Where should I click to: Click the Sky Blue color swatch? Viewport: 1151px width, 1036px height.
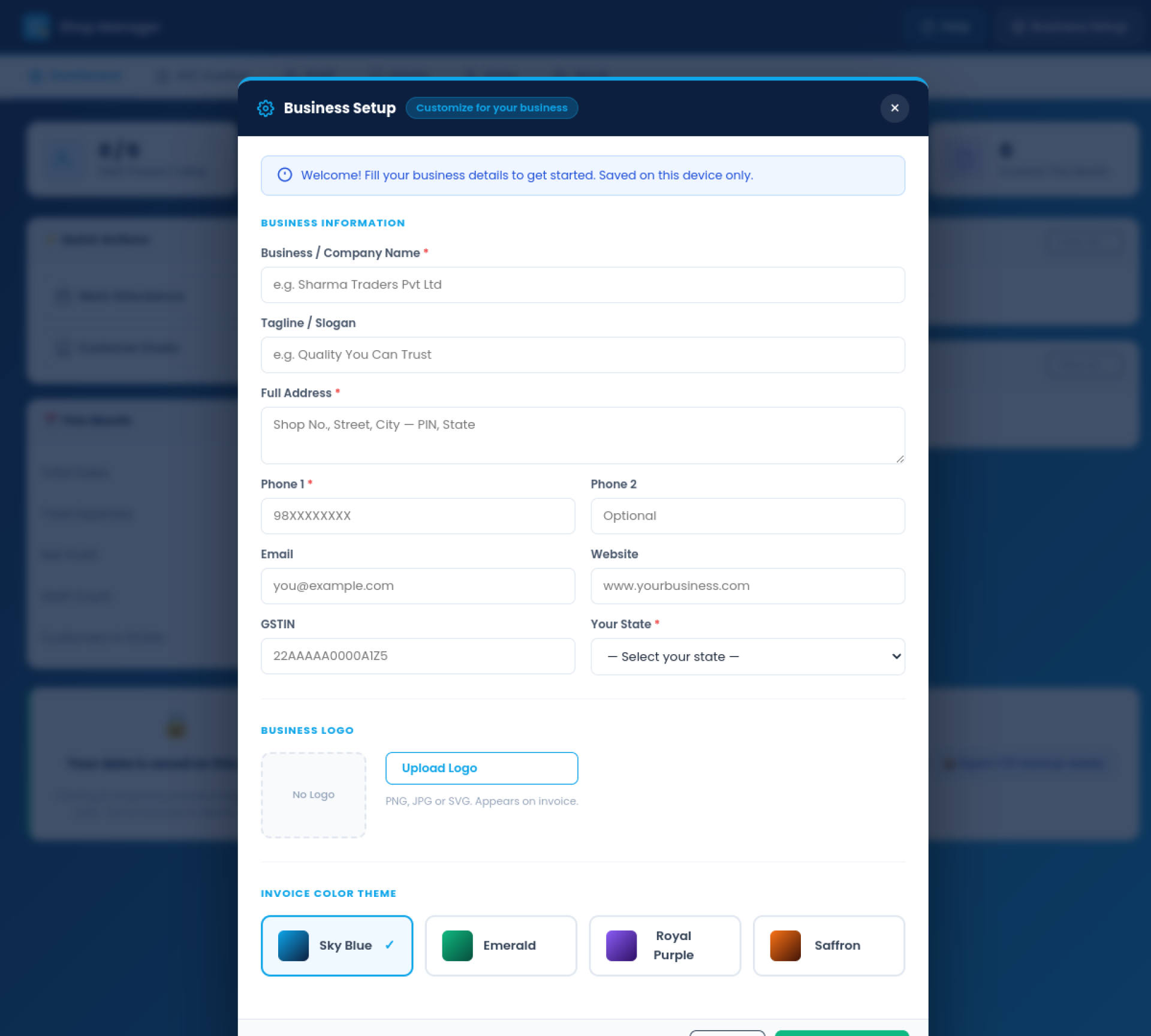293,945
